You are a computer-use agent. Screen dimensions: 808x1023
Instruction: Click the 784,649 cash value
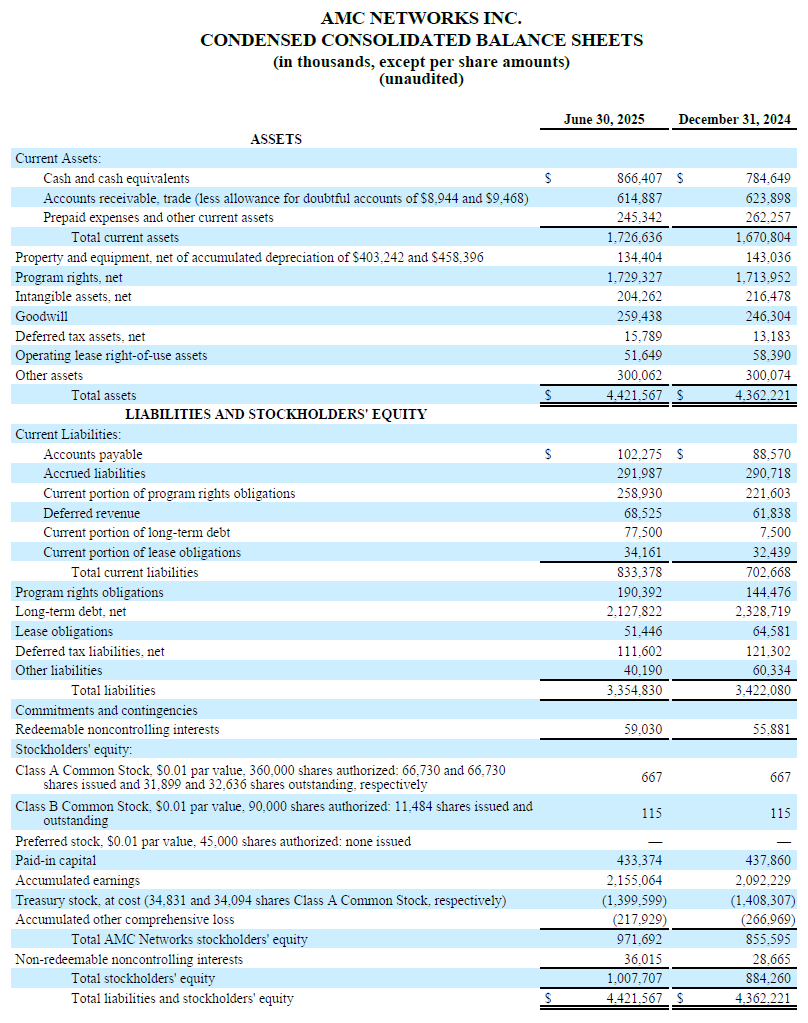tap(768, 178)
